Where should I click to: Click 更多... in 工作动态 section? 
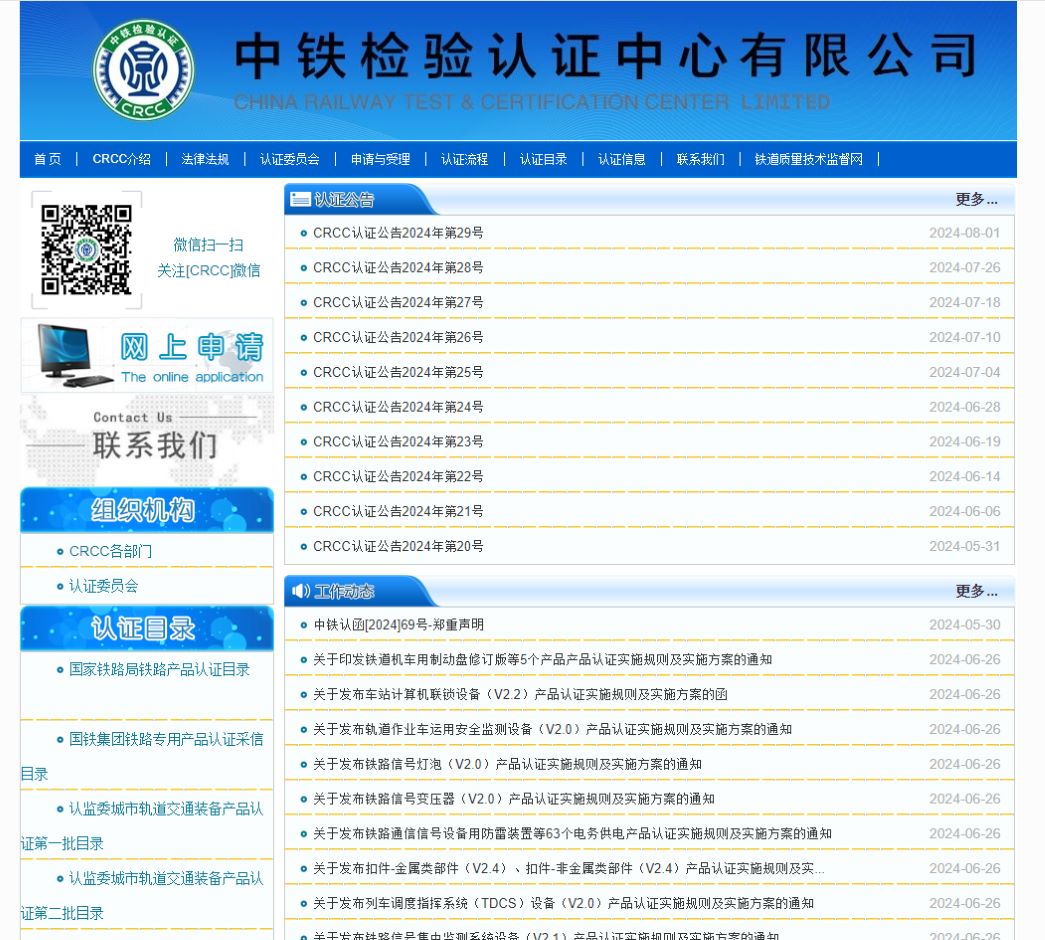click(976, 591)
